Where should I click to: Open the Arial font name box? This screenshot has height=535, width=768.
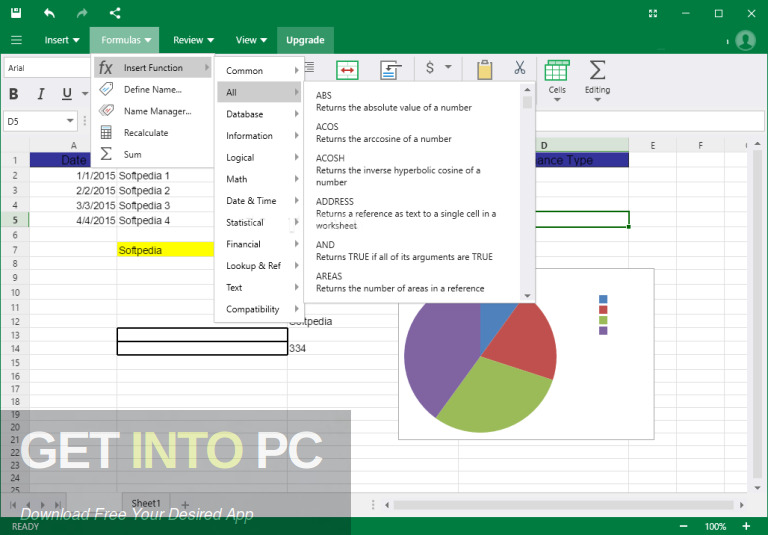click(48, 68)
